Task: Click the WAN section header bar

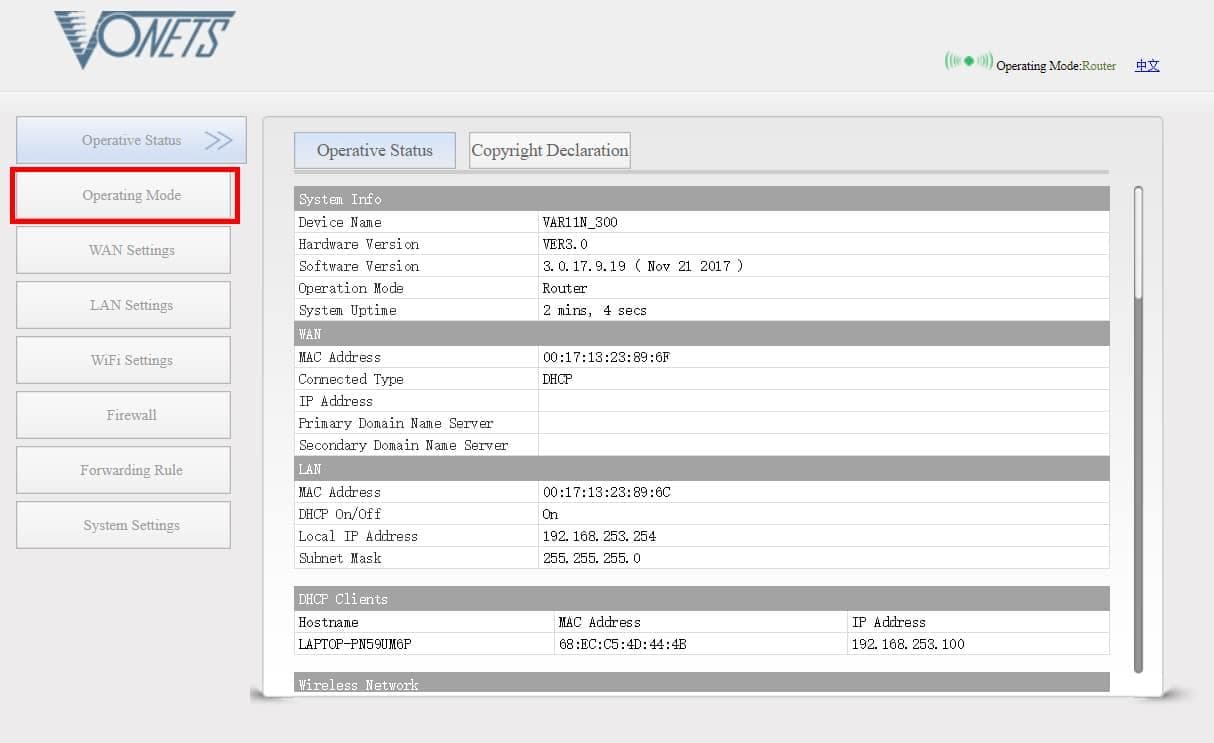Action: pyautogui.click(x=310, y=334)
